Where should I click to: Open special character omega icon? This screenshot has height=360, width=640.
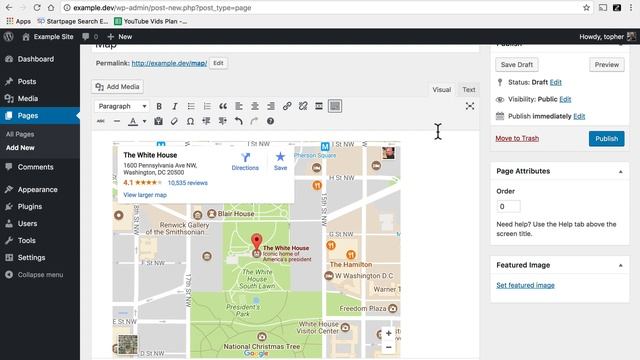click(x=190, y=121)
